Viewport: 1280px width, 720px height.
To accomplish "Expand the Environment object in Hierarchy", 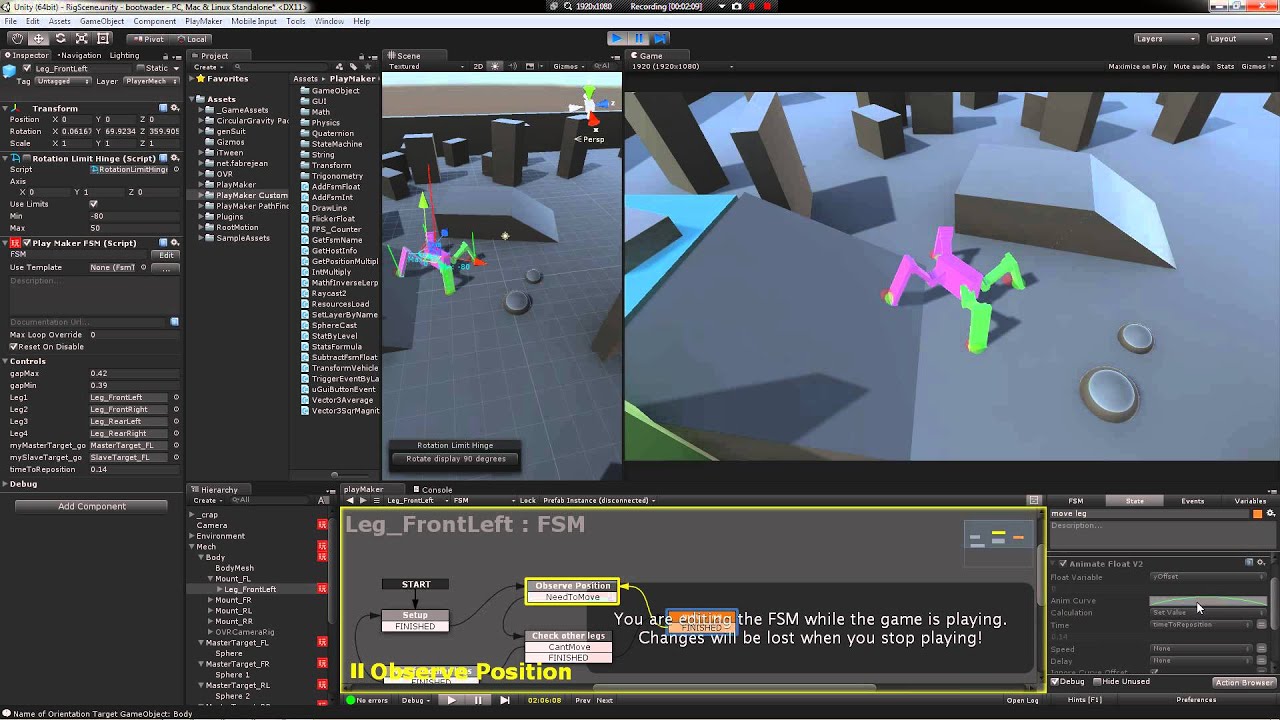I will point(192,536).
